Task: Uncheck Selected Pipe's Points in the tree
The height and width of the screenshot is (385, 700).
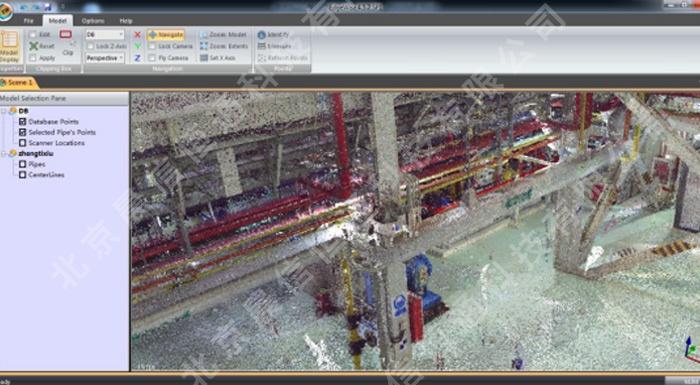Action: coord(22,132)
